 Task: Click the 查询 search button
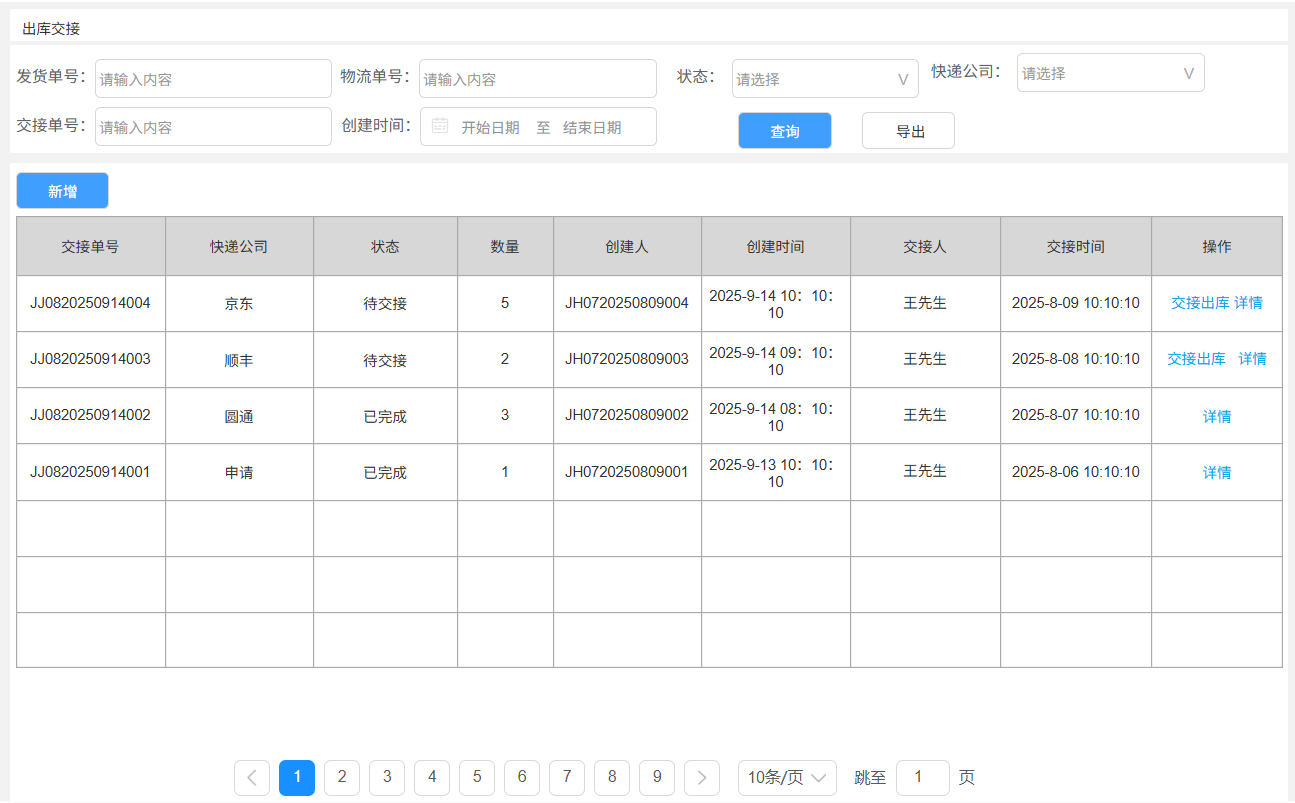[x=785, y=131]
